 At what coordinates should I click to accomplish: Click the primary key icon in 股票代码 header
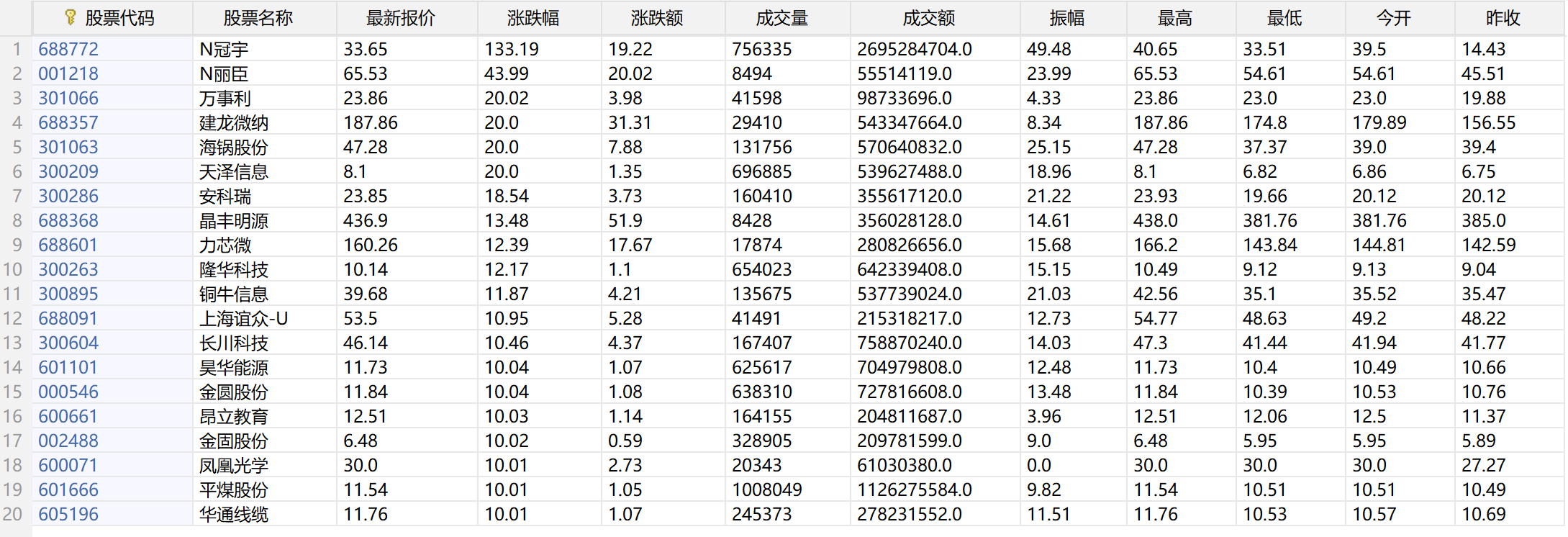point(71,17)
